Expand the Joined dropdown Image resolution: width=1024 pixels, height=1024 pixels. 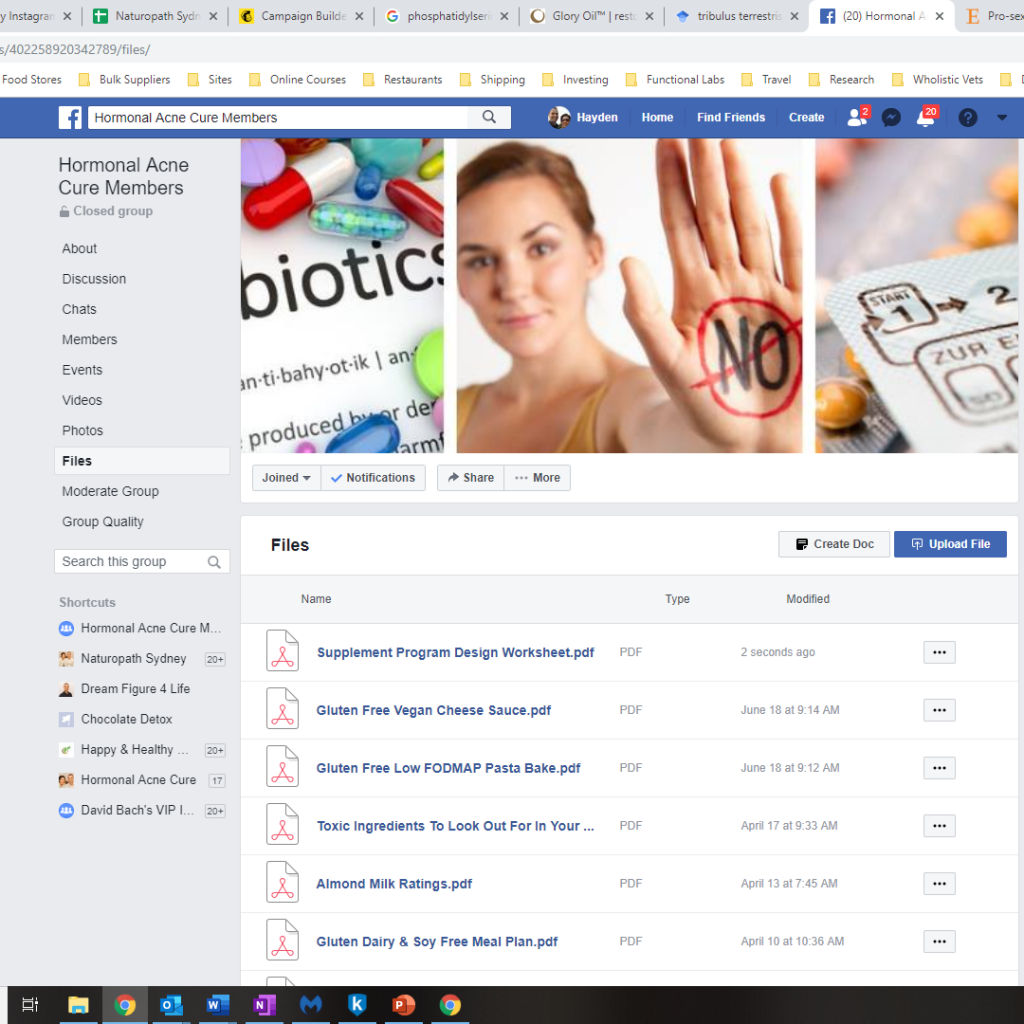tap(286, 478)
